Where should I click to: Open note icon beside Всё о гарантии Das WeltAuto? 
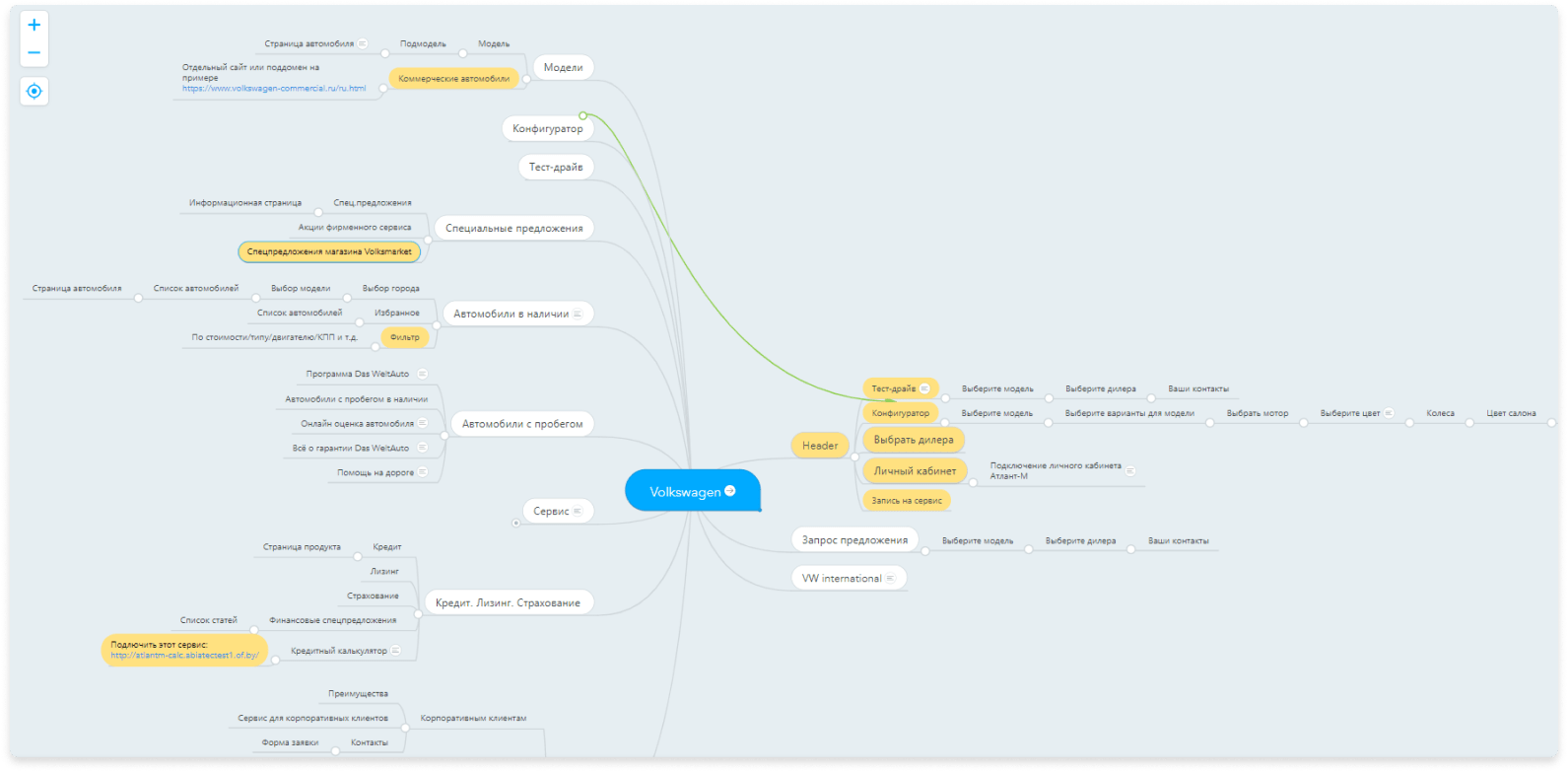(x=422, y=448)
